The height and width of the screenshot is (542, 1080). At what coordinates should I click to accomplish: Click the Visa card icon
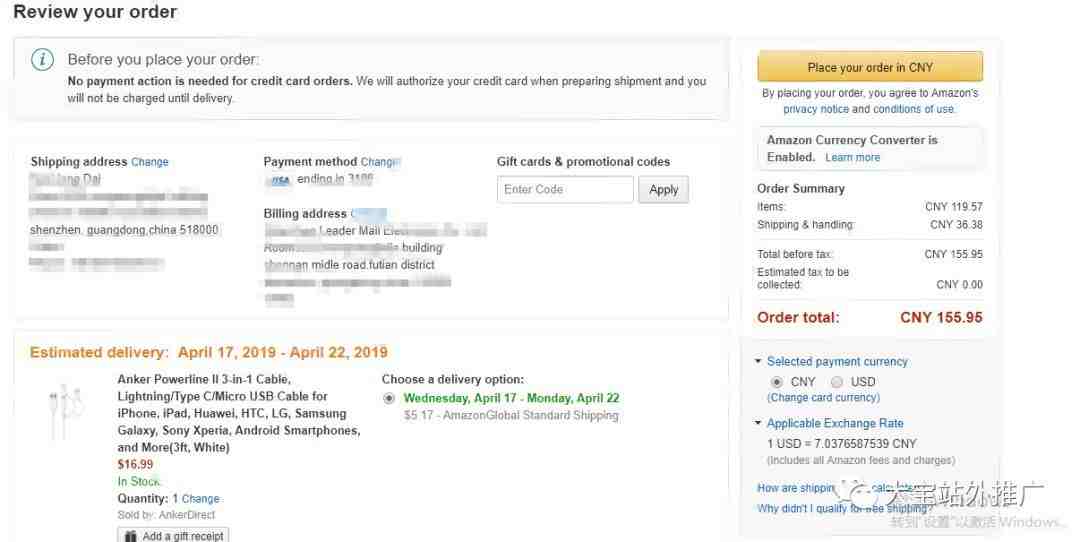[278, 180]
